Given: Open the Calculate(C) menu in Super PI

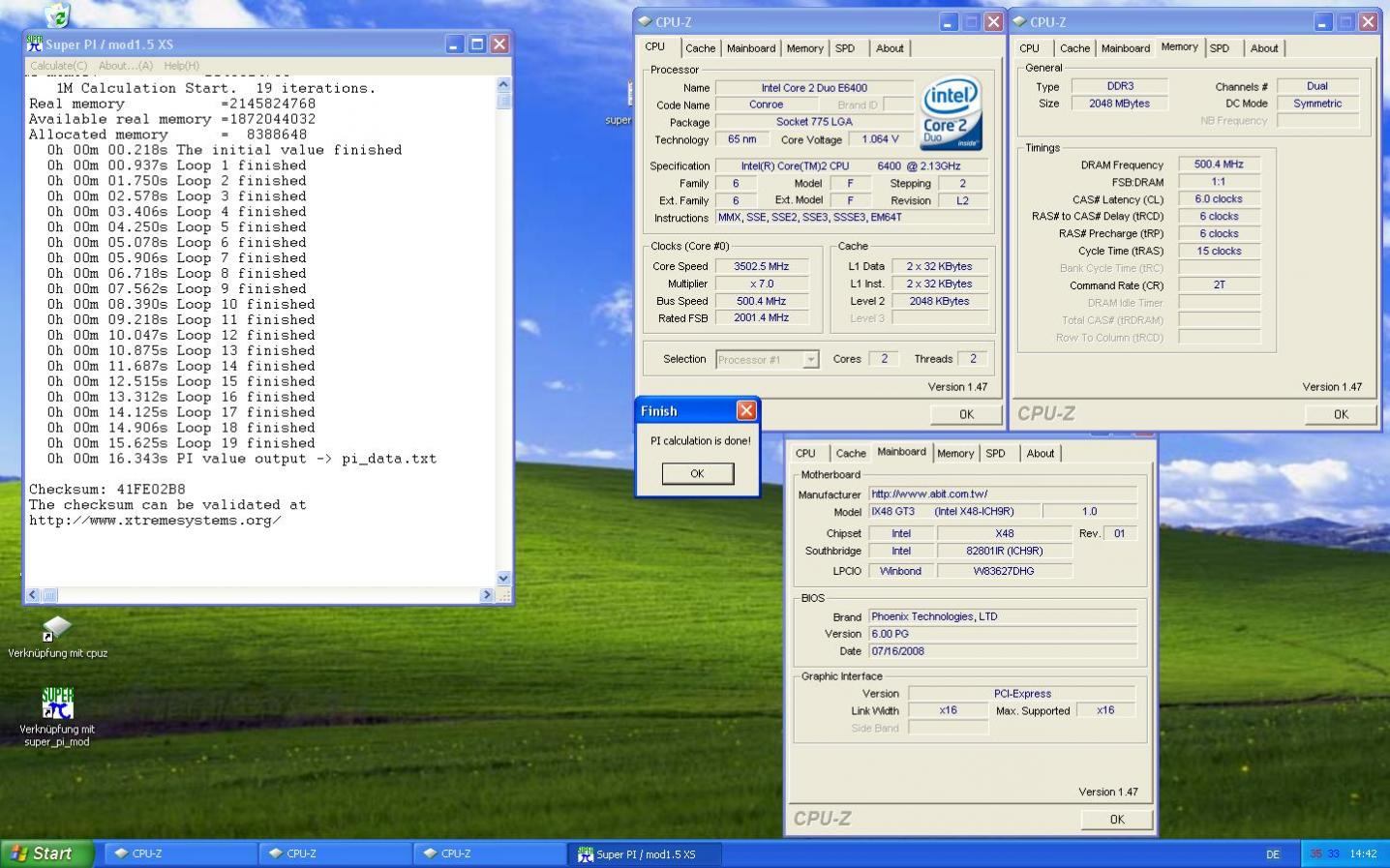Looking at the screenshot, I should (58, 66).
